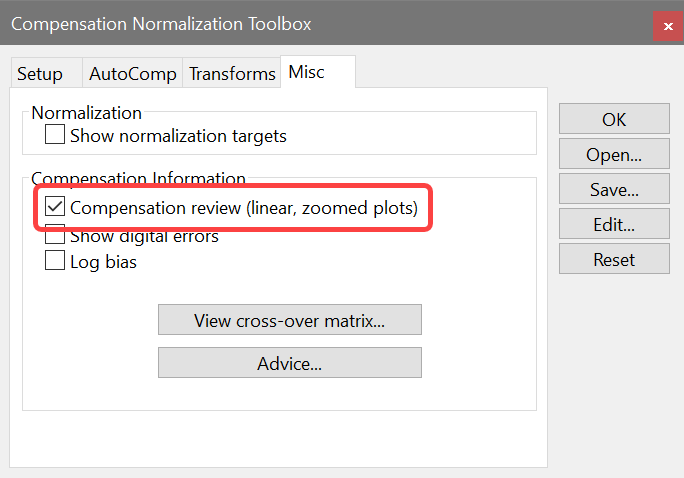This screenshot has height=478, width=684.
Task: Uncheck Compensation review (linear, zoomed plots)
Action: [55, 209]
